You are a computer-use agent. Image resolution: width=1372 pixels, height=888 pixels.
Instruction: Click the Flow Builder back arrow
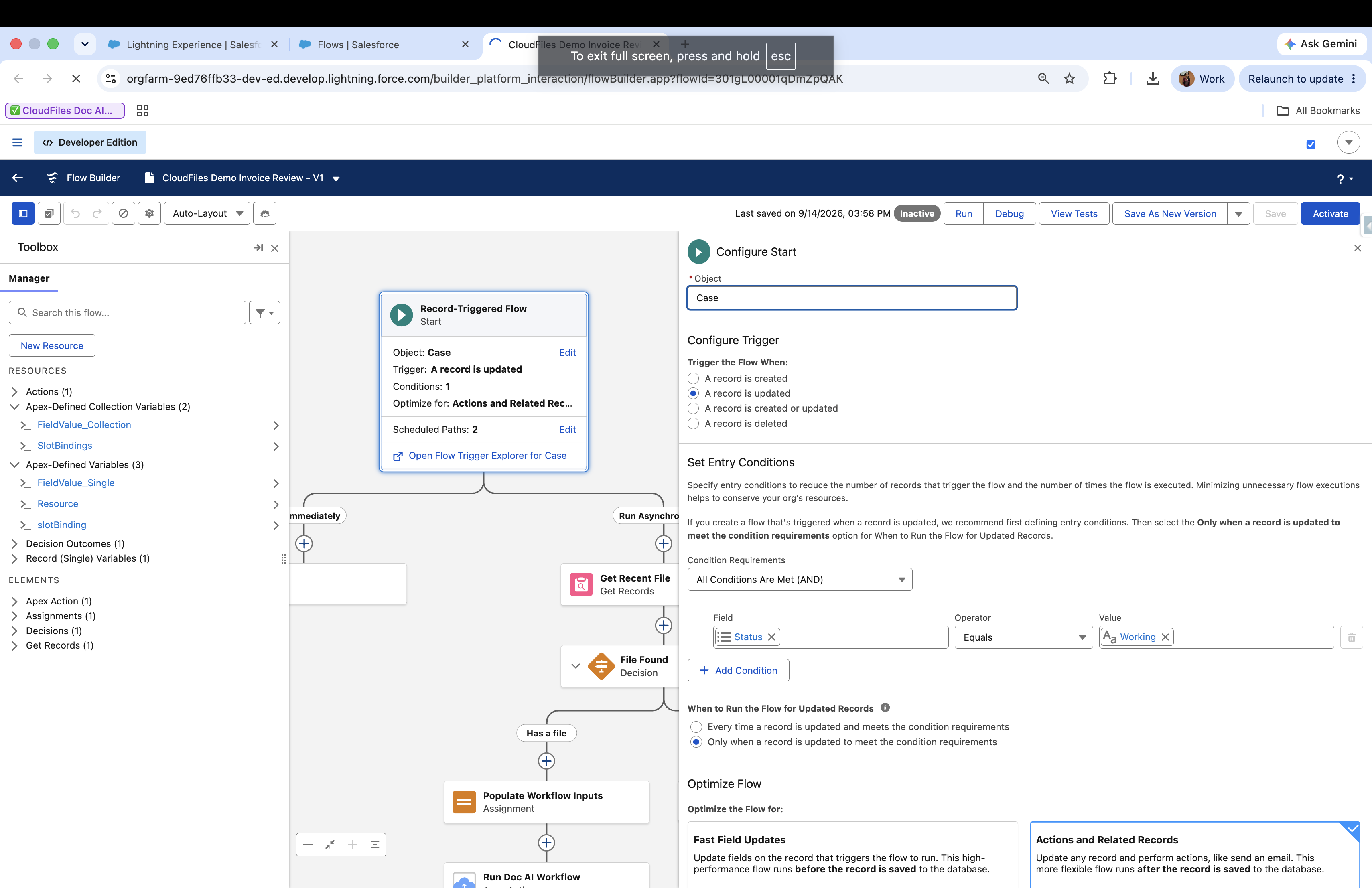(x=17, y=178)
